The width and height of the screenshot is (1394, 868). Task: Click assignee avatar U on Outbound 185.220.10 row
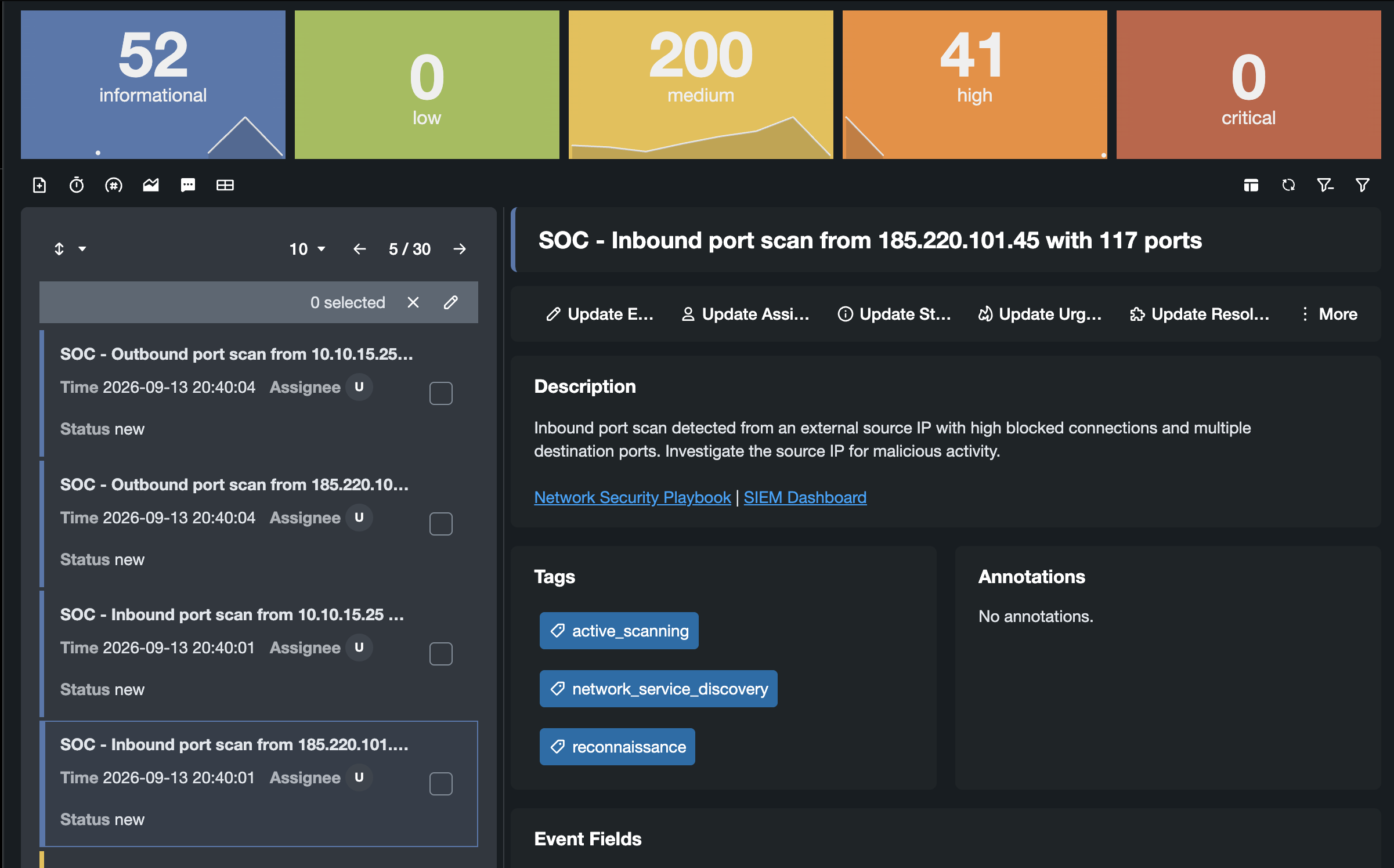click(359, 518)
